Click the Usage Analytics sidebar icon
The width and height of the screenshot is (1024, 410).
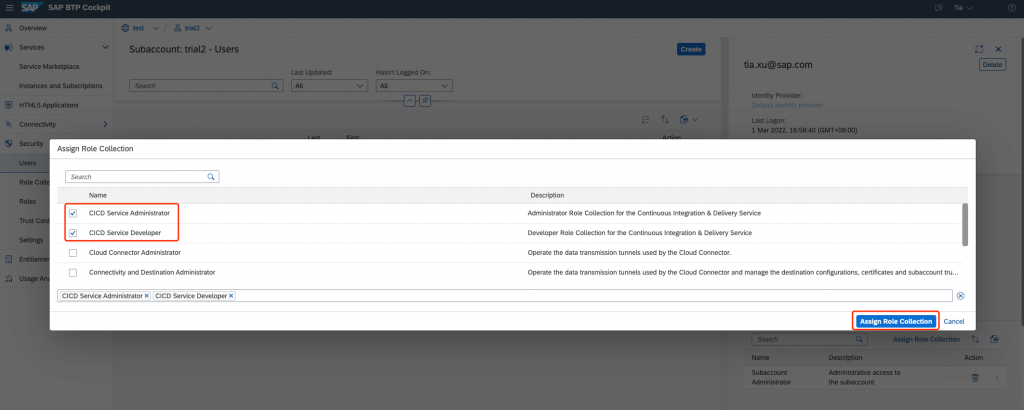(8, 278)
